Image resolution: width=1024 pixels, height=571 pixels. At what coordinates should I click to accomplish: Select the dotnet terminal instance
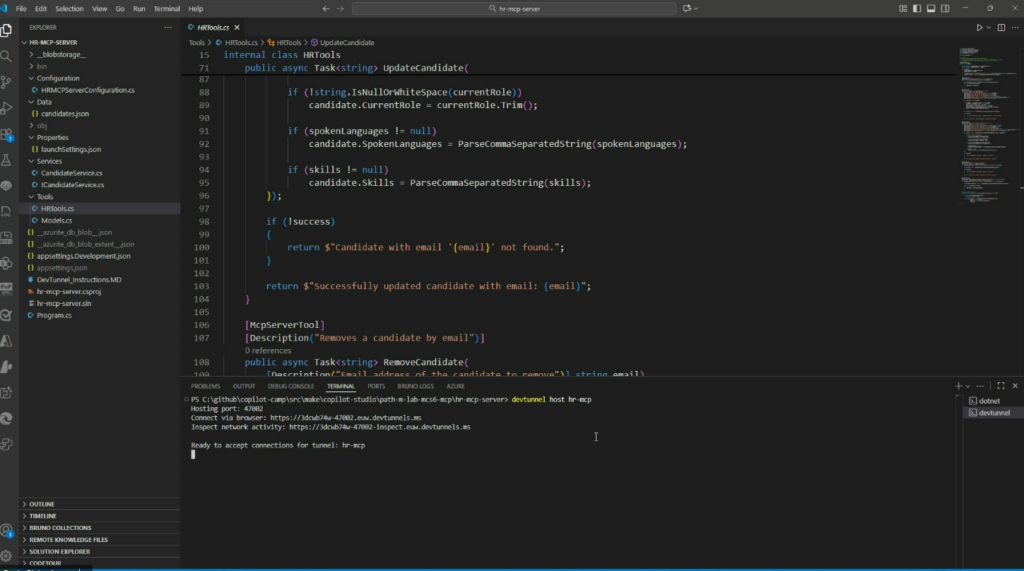(989, 400)
